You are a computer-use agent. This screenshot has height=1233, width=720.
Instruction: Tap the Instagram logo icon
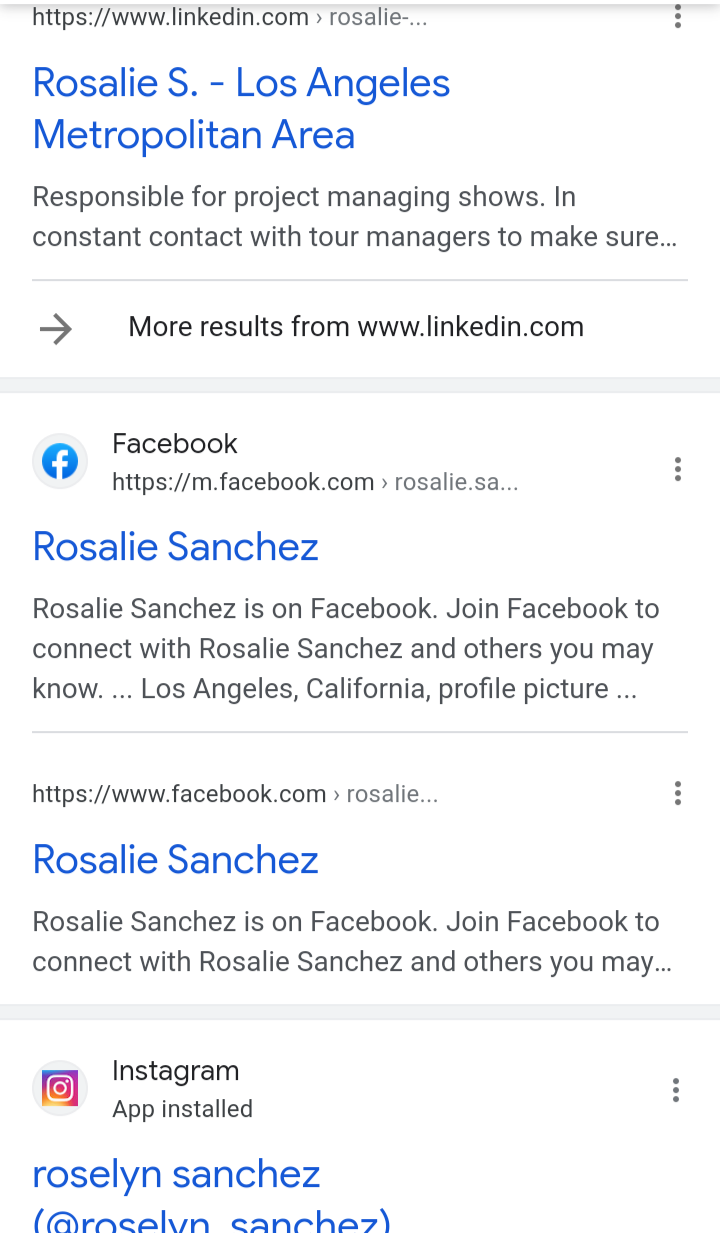60,1088
